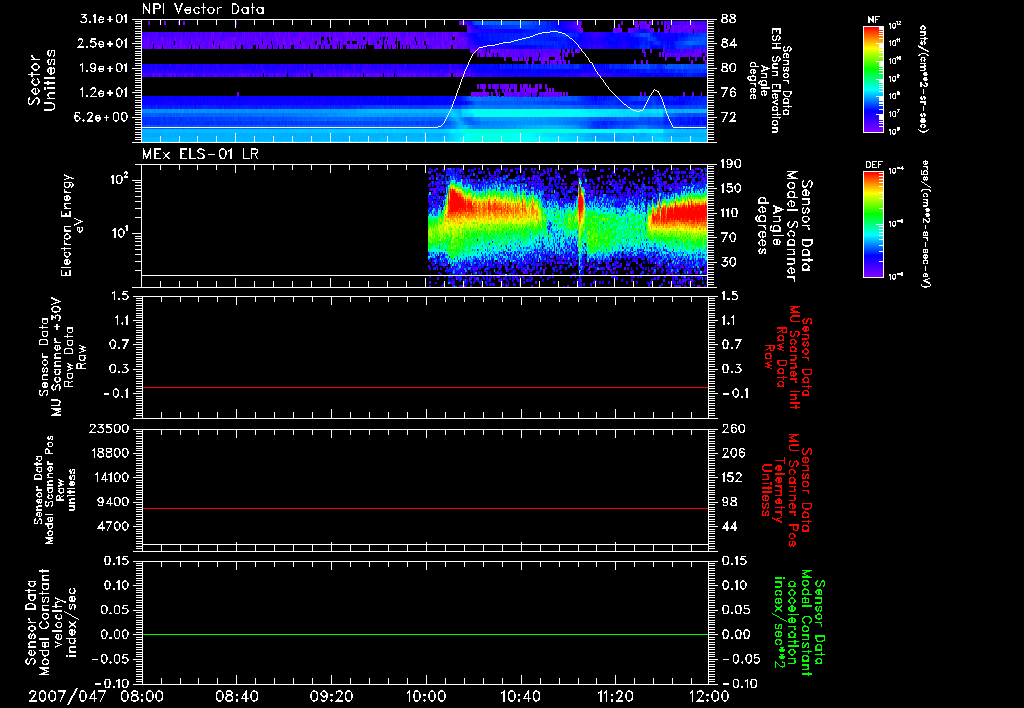The image size is (1024, 708).
Task: Select the 'Electron Energy eV' axis label
Action: pyautogui.click(x=71, y=225)
